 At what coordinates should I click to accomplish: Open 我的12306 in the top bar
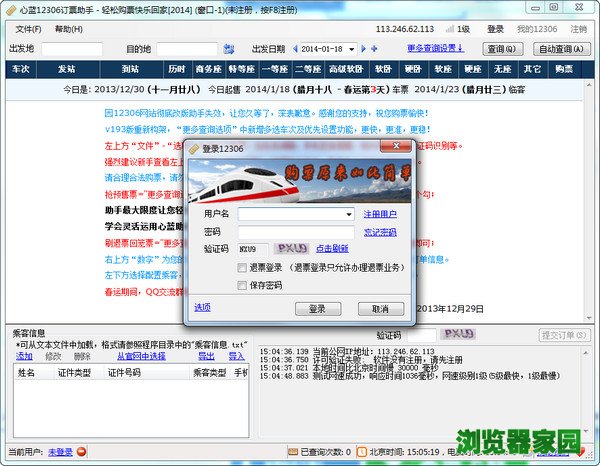tap(537, 29)
